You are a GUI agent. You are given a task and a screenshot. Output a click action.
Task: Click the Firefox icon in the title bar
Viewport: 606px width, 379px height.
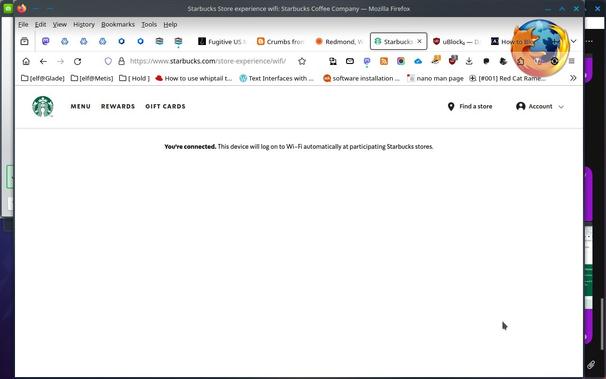point(22,8)
